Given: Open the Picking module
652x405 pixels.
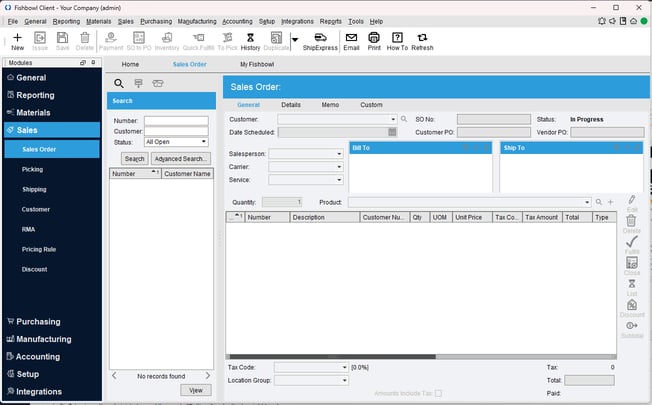Looking at the screenshot, I should coord(32,169).
